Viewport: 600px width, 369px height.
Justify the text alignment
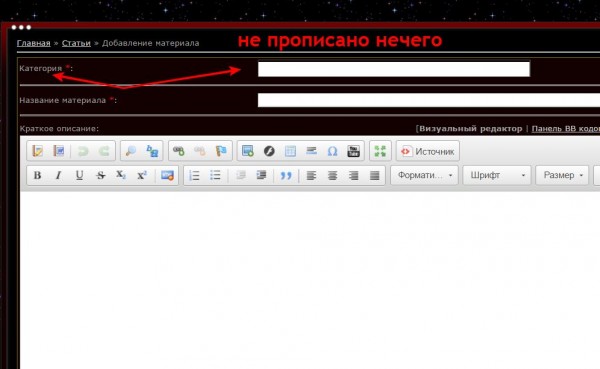[x=375, y=175]
